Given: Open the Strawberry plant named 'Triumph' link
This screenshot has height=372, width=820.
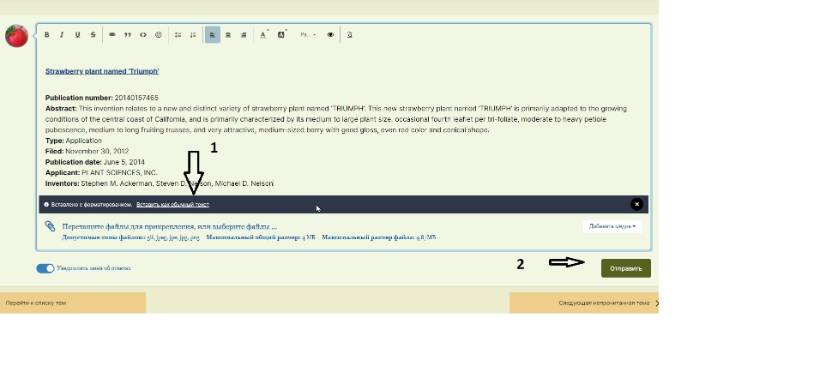Looking at the screenshot, I should [102, 71].
